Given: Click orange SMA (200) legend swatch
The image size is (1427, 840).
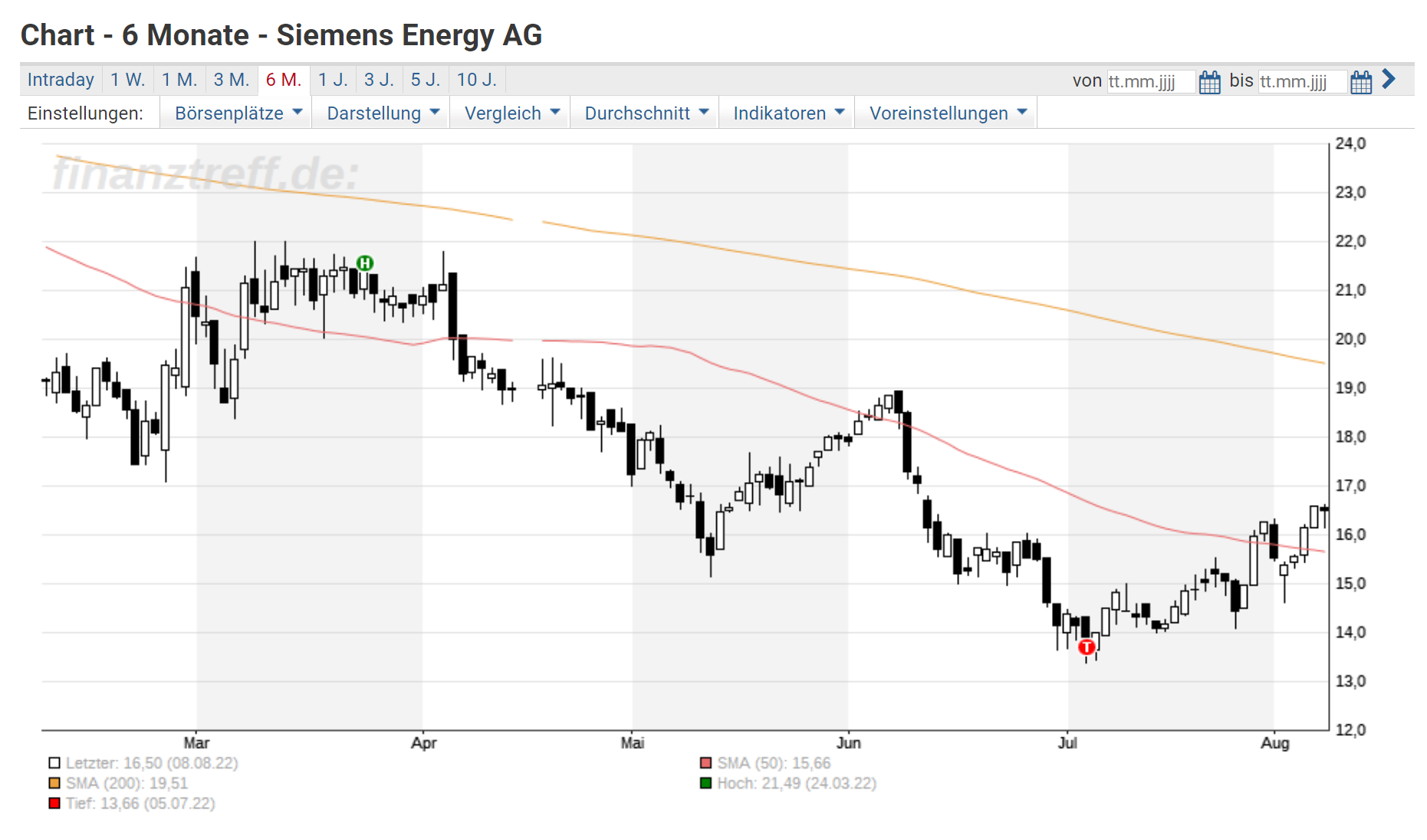Looking at the screenshot, I should (x=54, y=783).
